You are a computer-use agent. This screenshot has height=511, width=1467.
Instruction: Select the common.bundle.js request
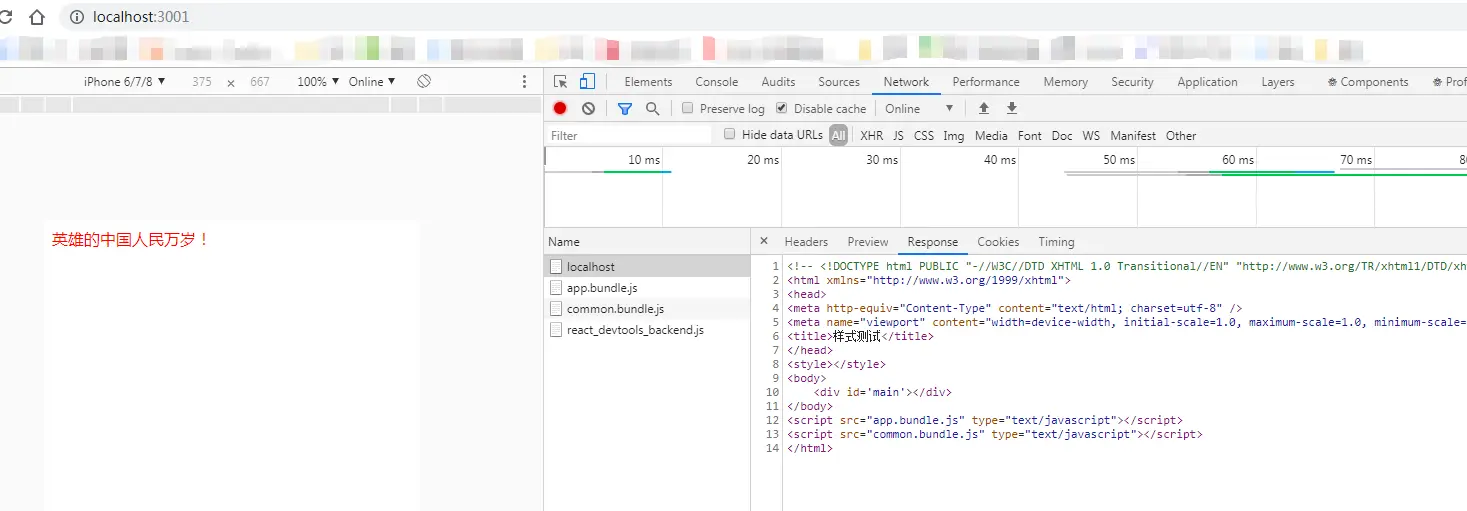click(647, 309)
